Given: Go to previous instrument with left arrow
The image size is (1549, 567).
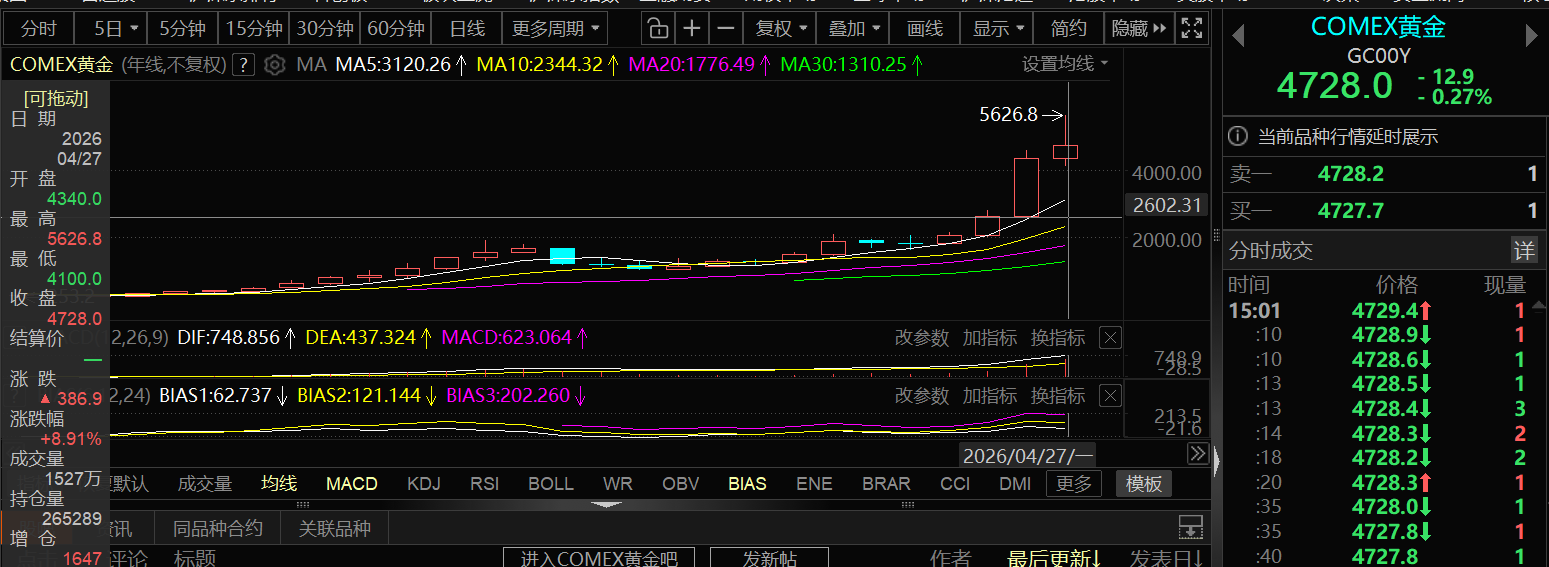Looking at the screenshot, I should tap(1238, 37).
